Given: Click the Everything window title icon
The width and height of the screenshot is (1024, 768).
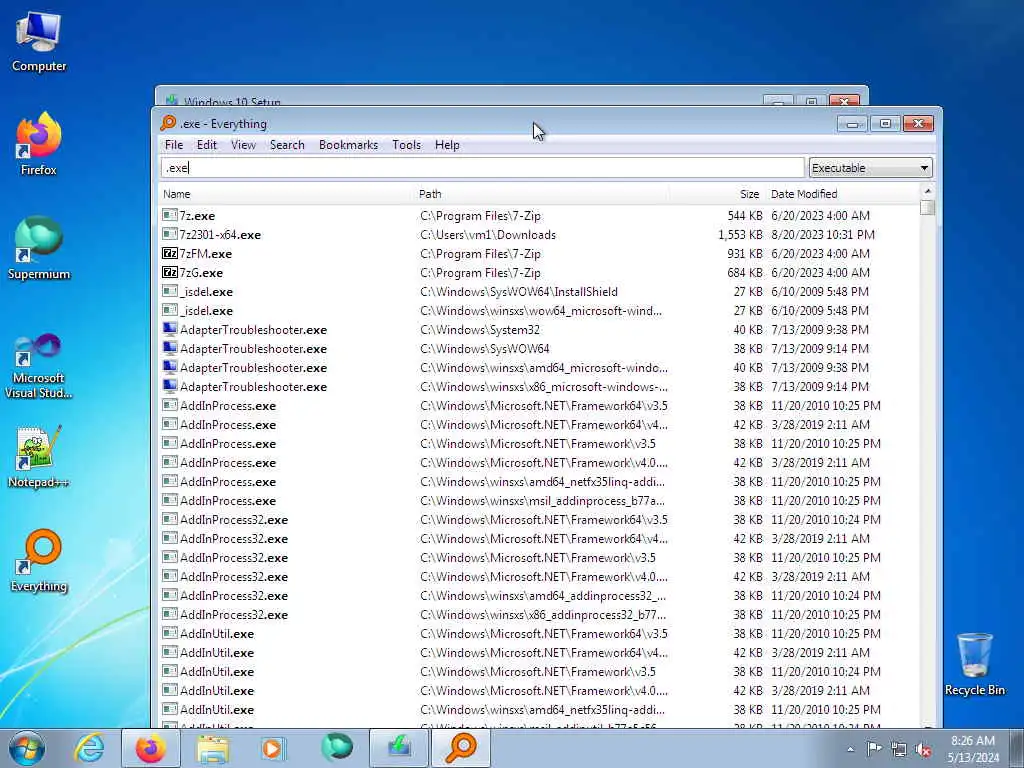Looking at the screenshot, I should click(168, 123).
